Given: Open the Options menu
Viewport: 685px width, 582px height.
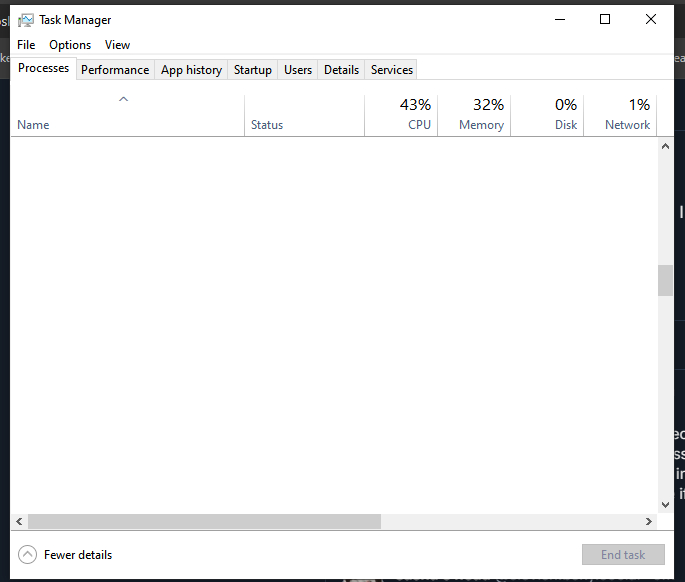Looking at the screenshot, I should pos(70,45).
